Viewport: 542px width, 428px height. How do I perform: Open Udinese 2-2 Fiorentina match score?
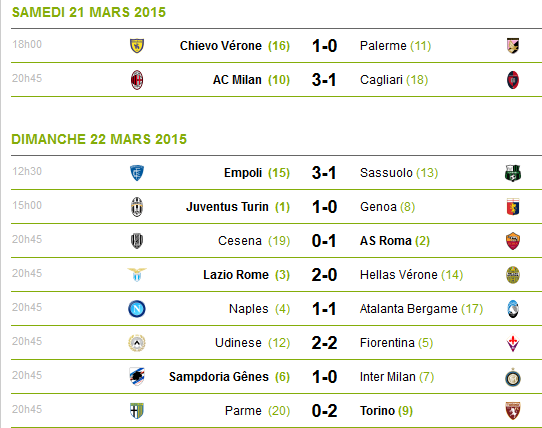[324, 343]
